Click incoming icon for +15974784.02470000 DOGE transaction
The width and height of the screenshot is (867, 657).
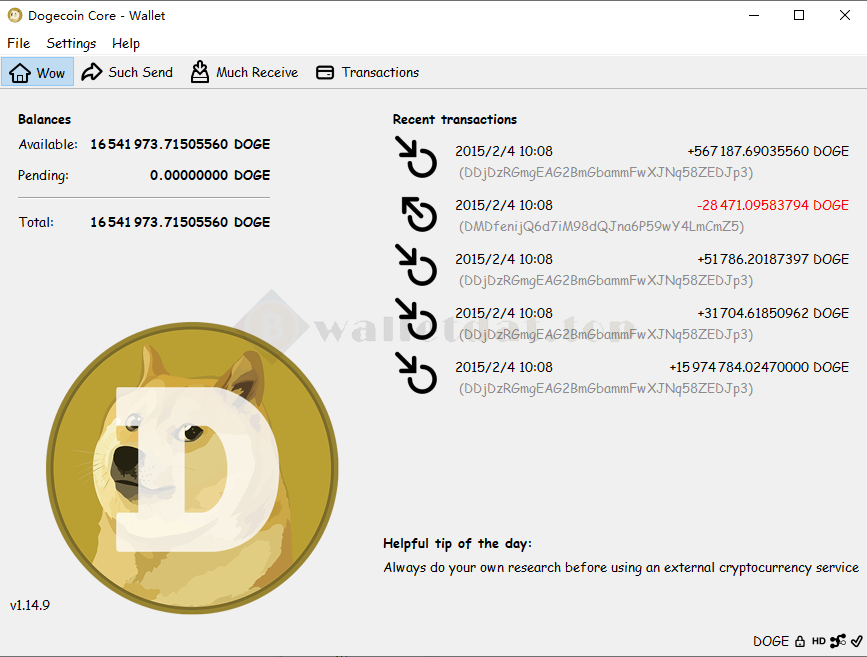pos(417,374)
